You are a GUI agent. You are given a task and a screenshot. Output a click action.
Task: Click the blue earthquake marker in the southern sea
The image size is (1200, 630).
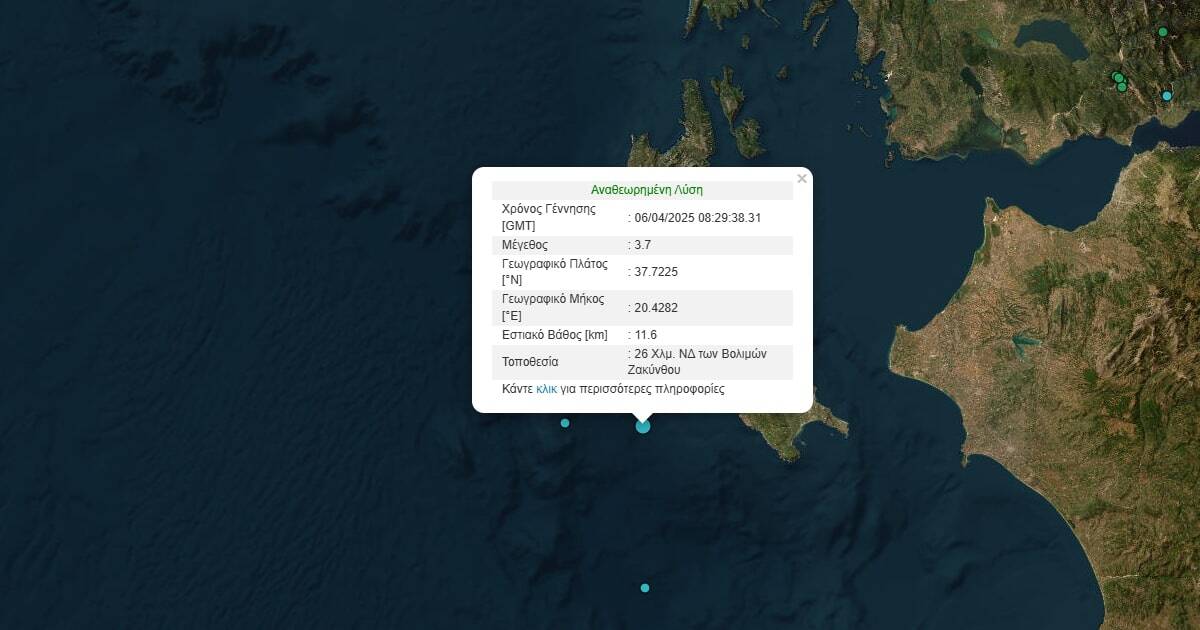click(x=645, y=588)
